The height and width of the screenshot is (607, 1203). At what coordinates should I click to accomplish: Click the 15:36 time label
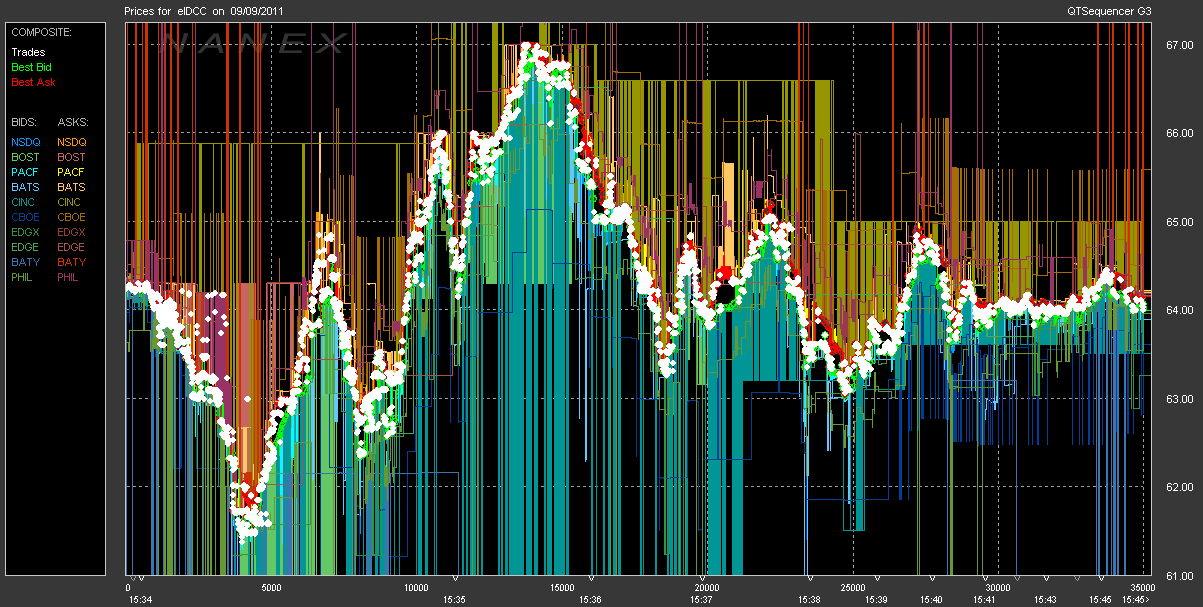590,600
